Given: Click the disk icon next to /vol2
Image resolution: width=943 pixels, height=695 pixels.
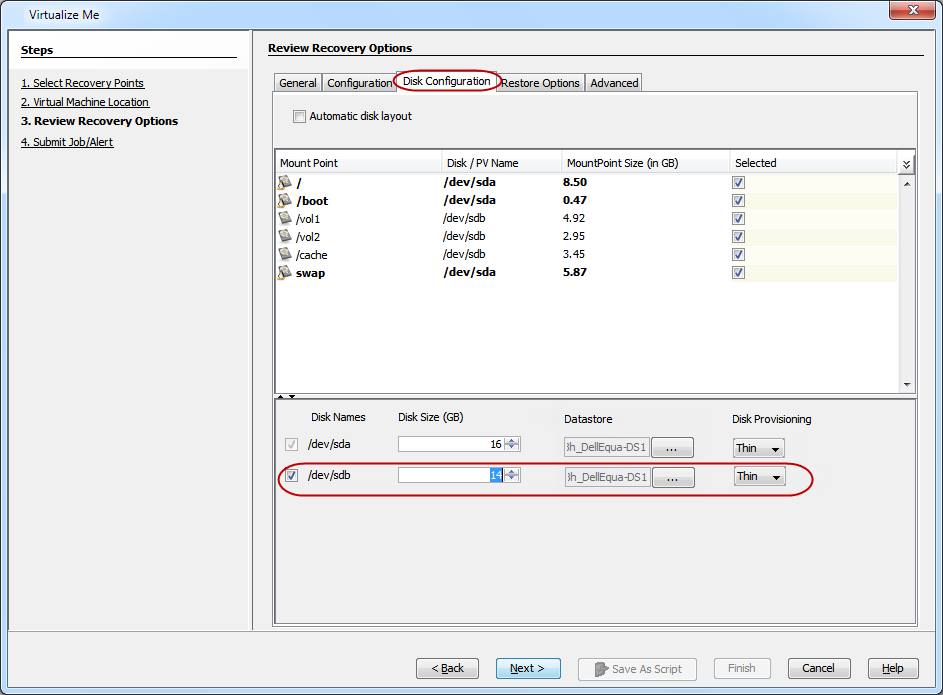Looking at the screenshot, I should (285, 236).
